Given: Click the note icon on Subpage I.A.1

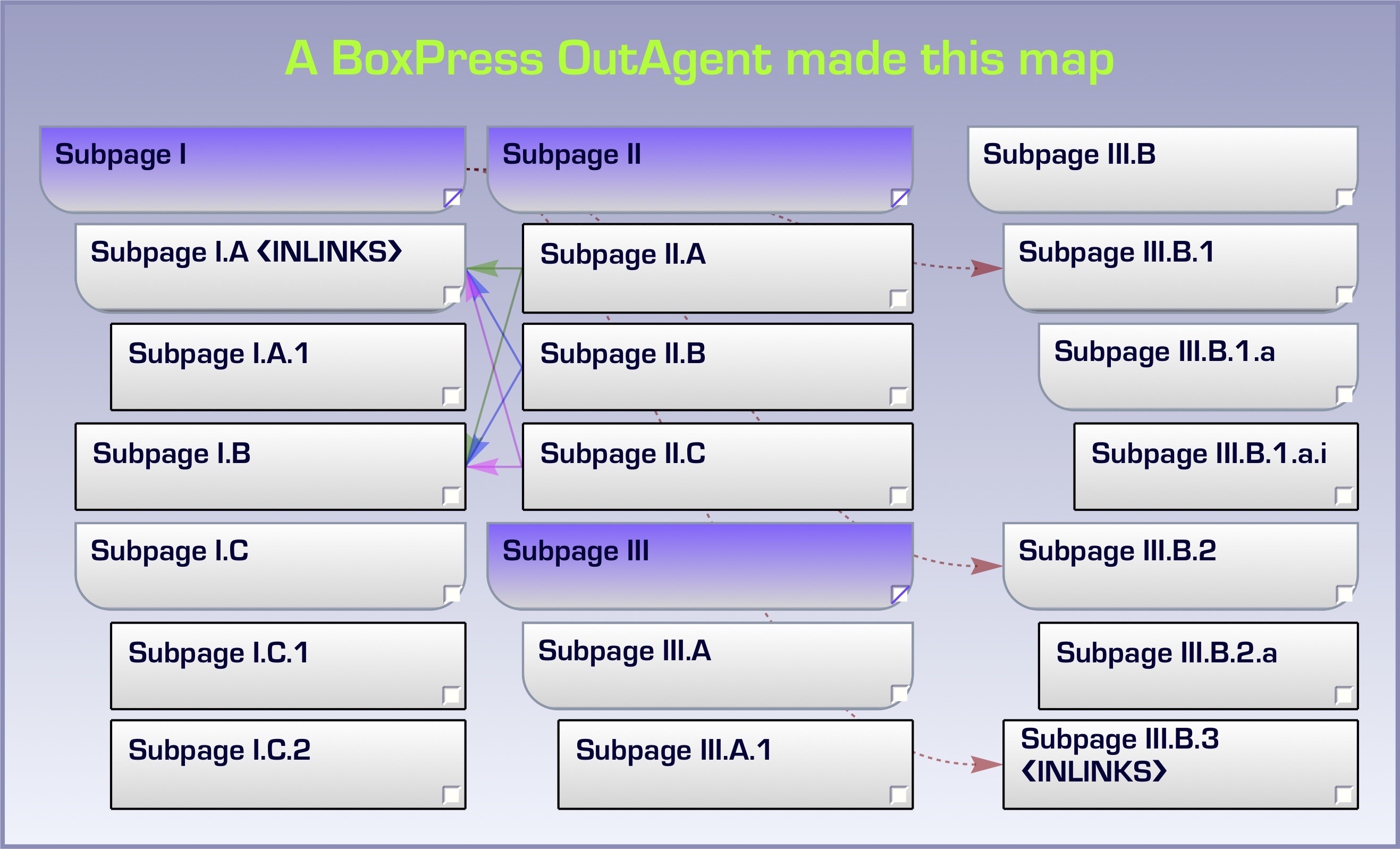Looking at the screenshot, I should click(451, 396).
